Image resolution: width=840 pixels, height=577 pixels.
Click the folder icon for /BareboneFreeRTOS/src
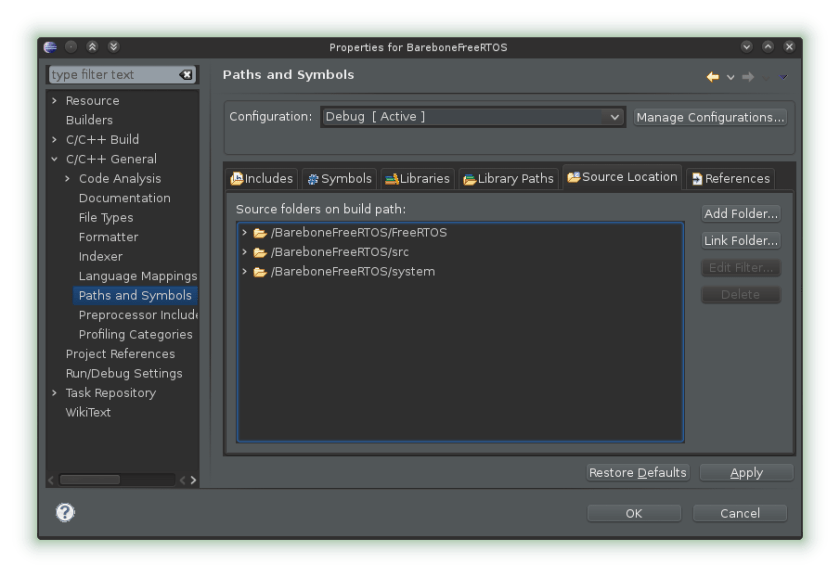pos(260,252)
